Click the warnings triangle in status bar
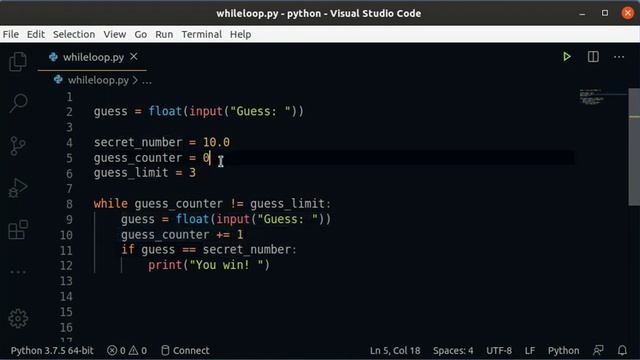The width and height of the screenshot is (640, 360). click(x=133, y=351)
